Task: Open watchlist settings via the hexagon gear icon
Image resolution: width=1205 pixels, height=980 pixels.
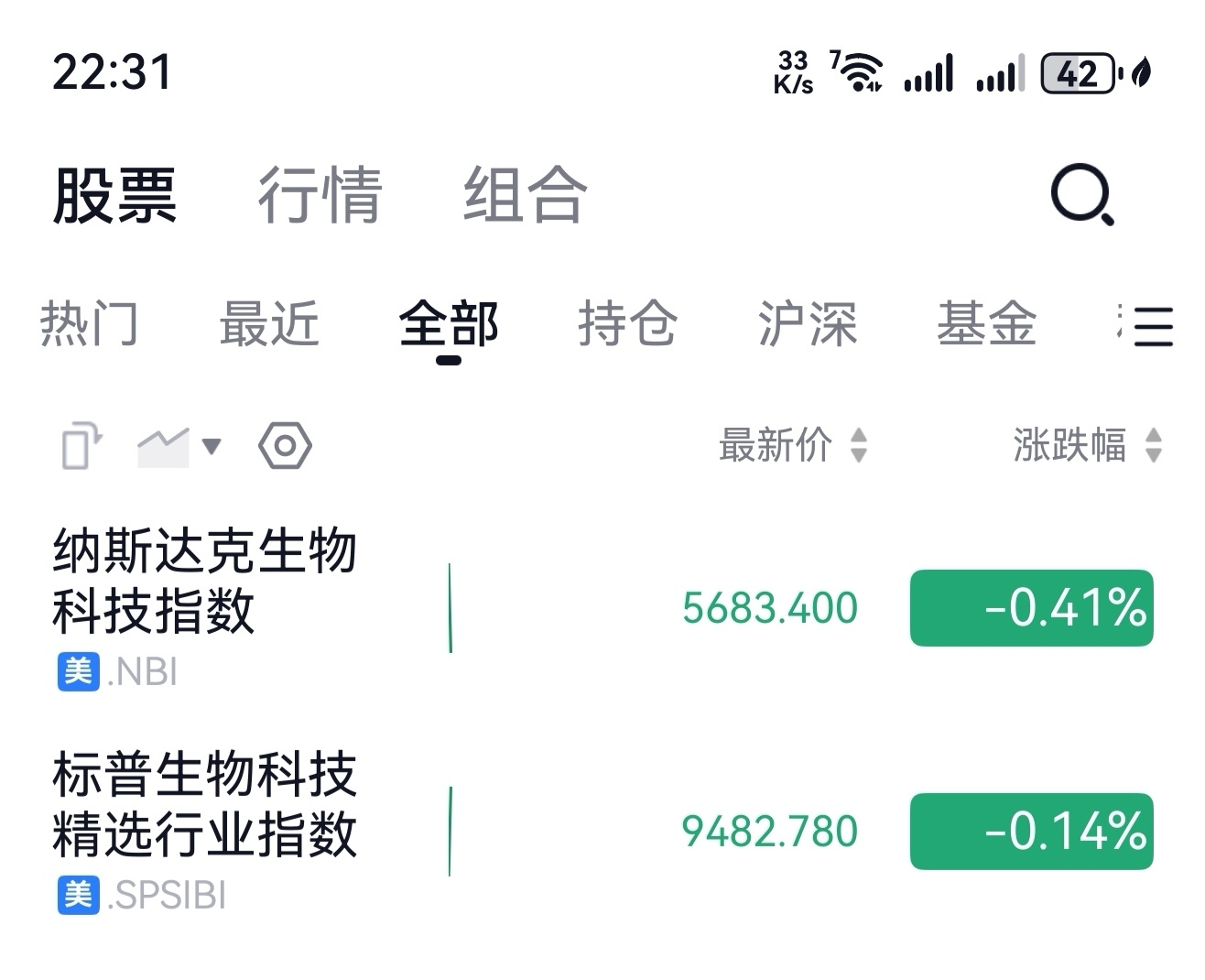Action: click(285, 445)
